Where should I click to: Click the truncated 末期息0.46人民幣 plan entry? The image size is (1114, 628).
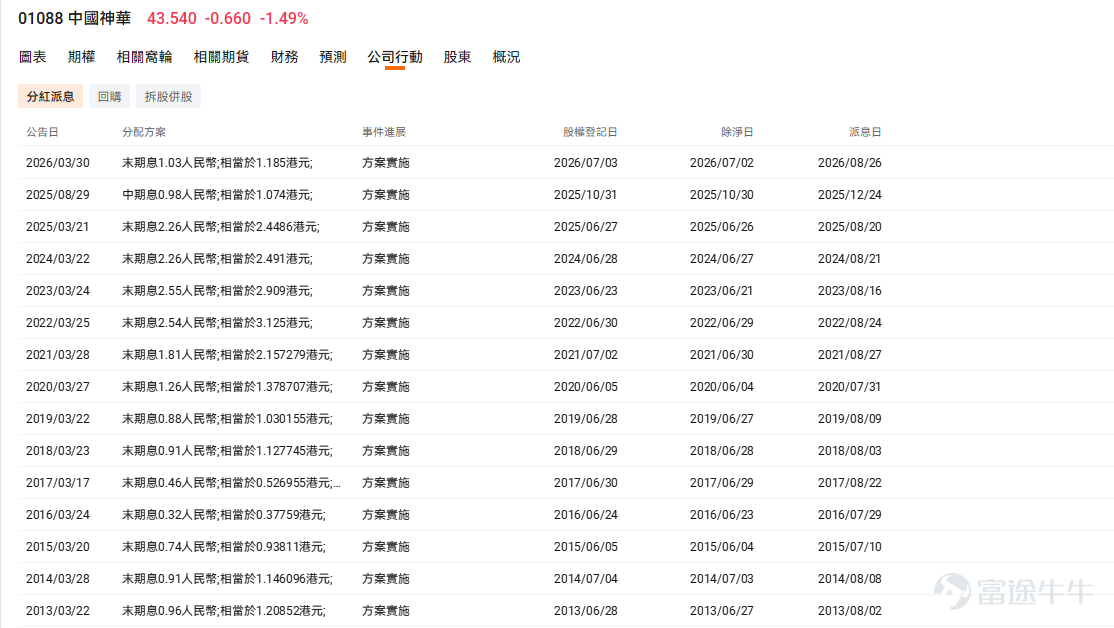tap(232, 482)
